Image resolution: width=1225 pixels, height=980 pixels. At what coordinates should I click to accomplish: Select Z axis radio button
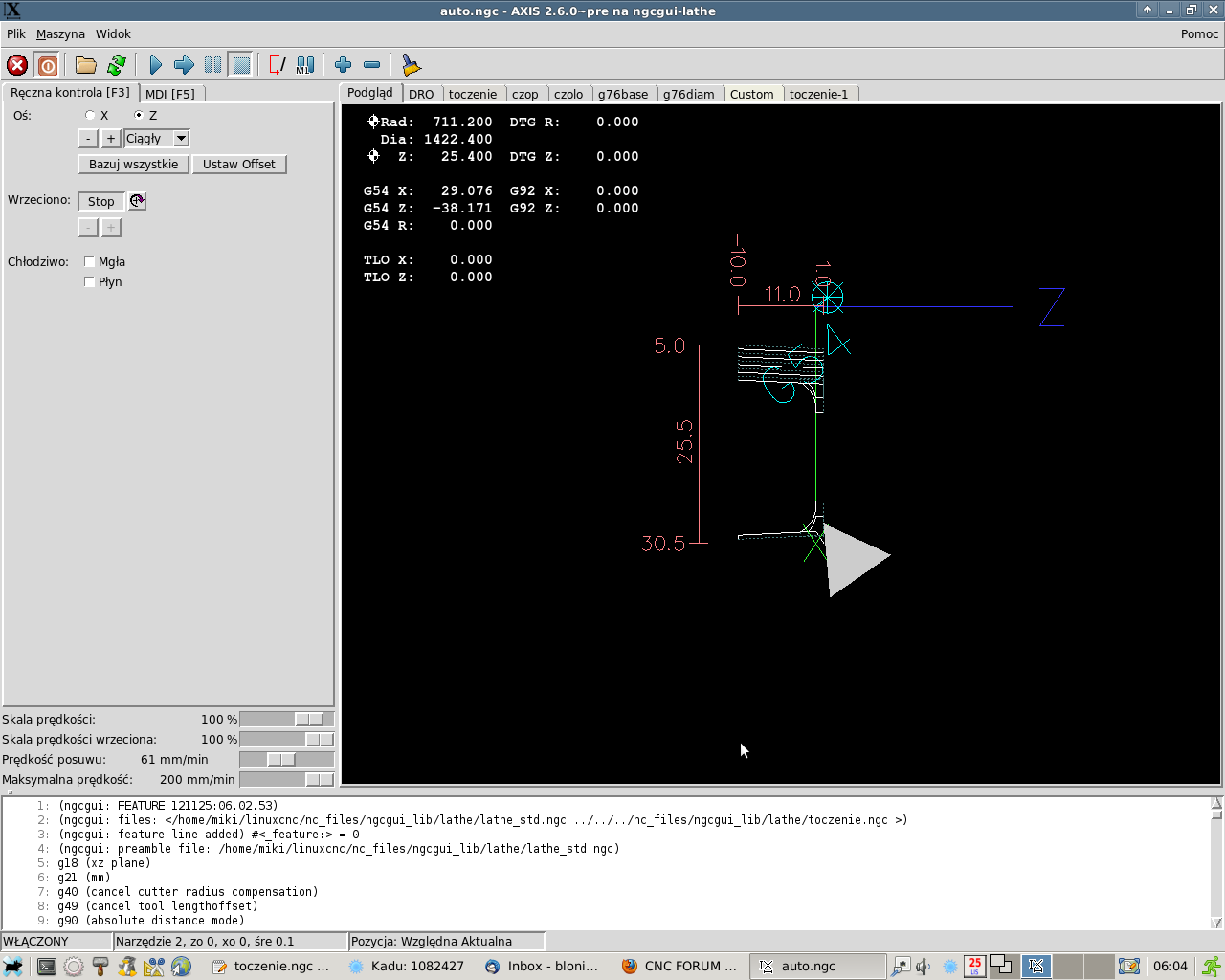[x=139, y=115]
